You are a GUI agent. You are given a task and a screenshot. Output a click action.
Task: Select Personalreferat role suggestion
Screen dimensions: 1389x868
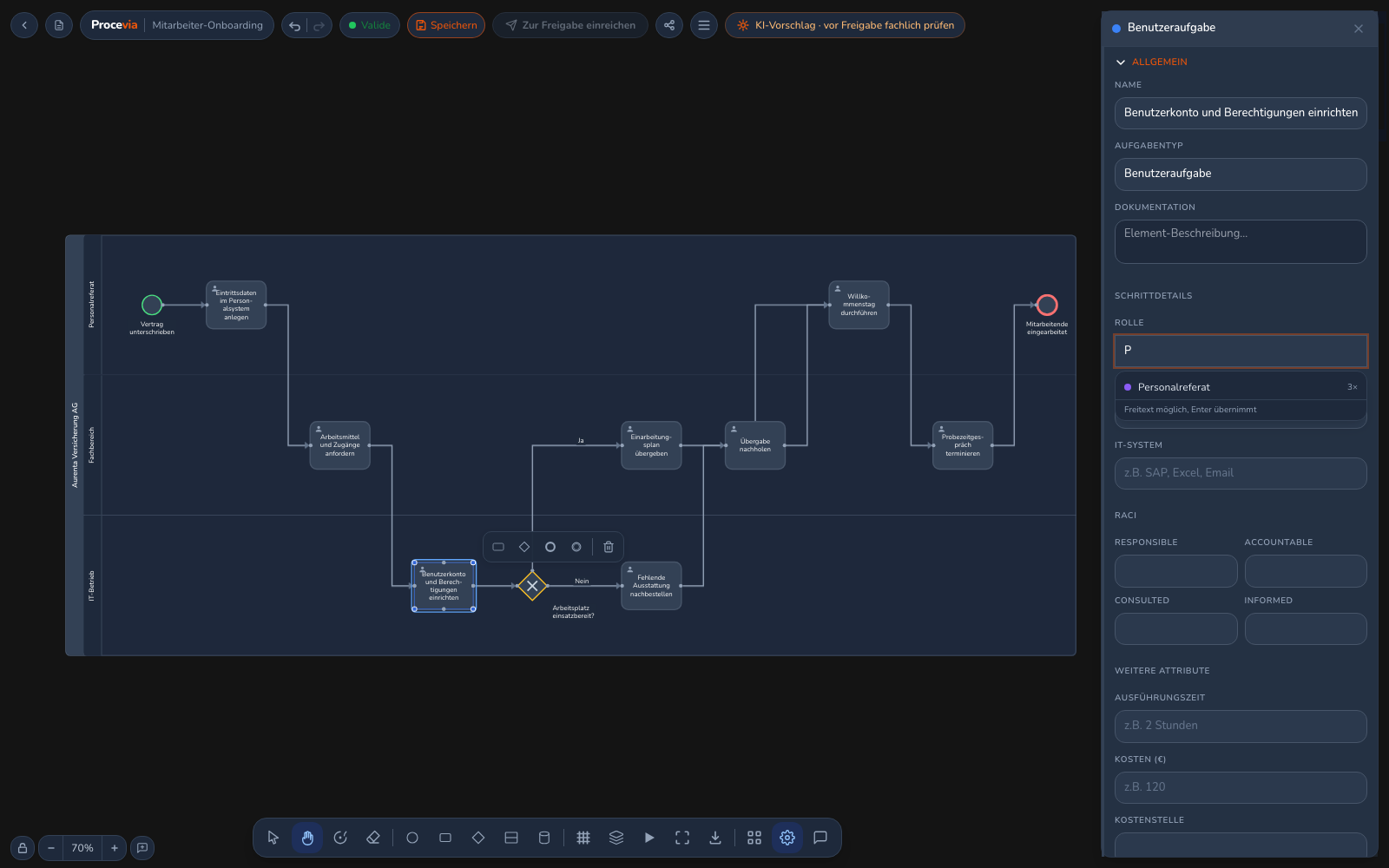(x=1241, y=387)
